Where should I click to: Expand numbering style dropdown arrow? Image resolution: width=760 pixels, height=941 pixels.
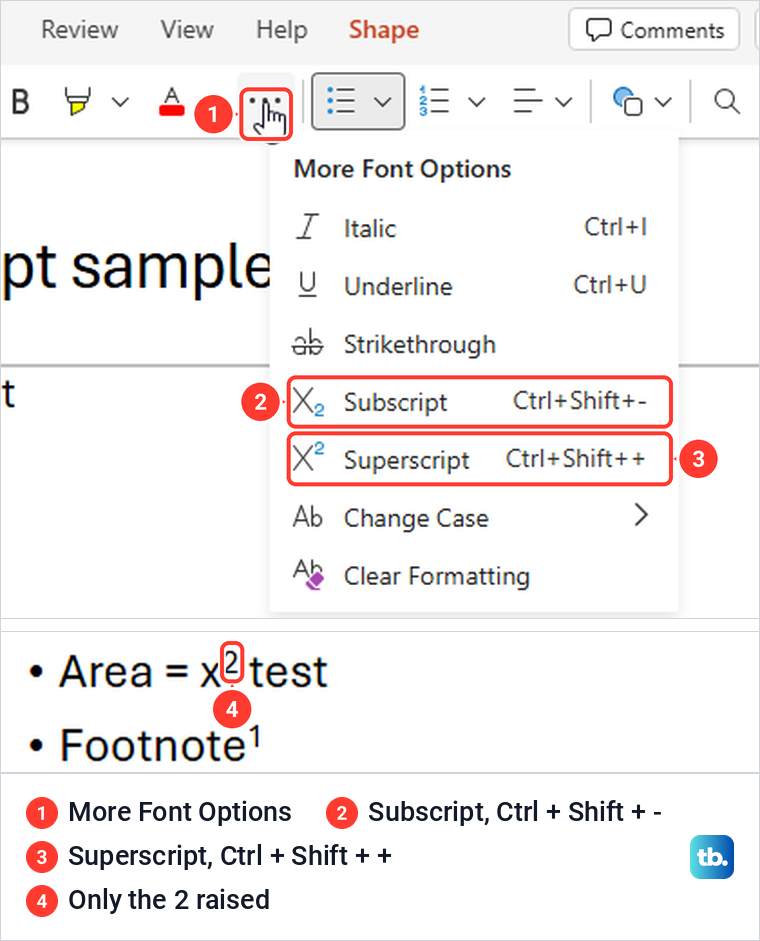[477, 102]
